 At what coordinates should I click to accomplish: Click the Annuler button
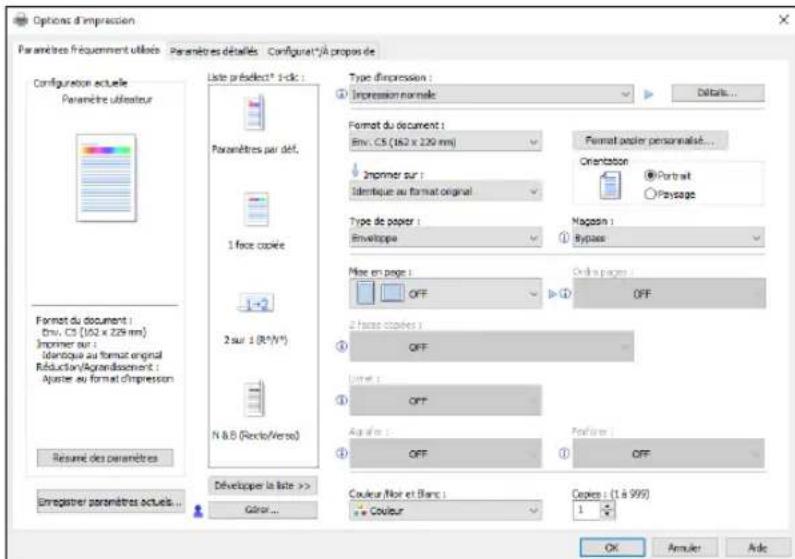point(684,547)
